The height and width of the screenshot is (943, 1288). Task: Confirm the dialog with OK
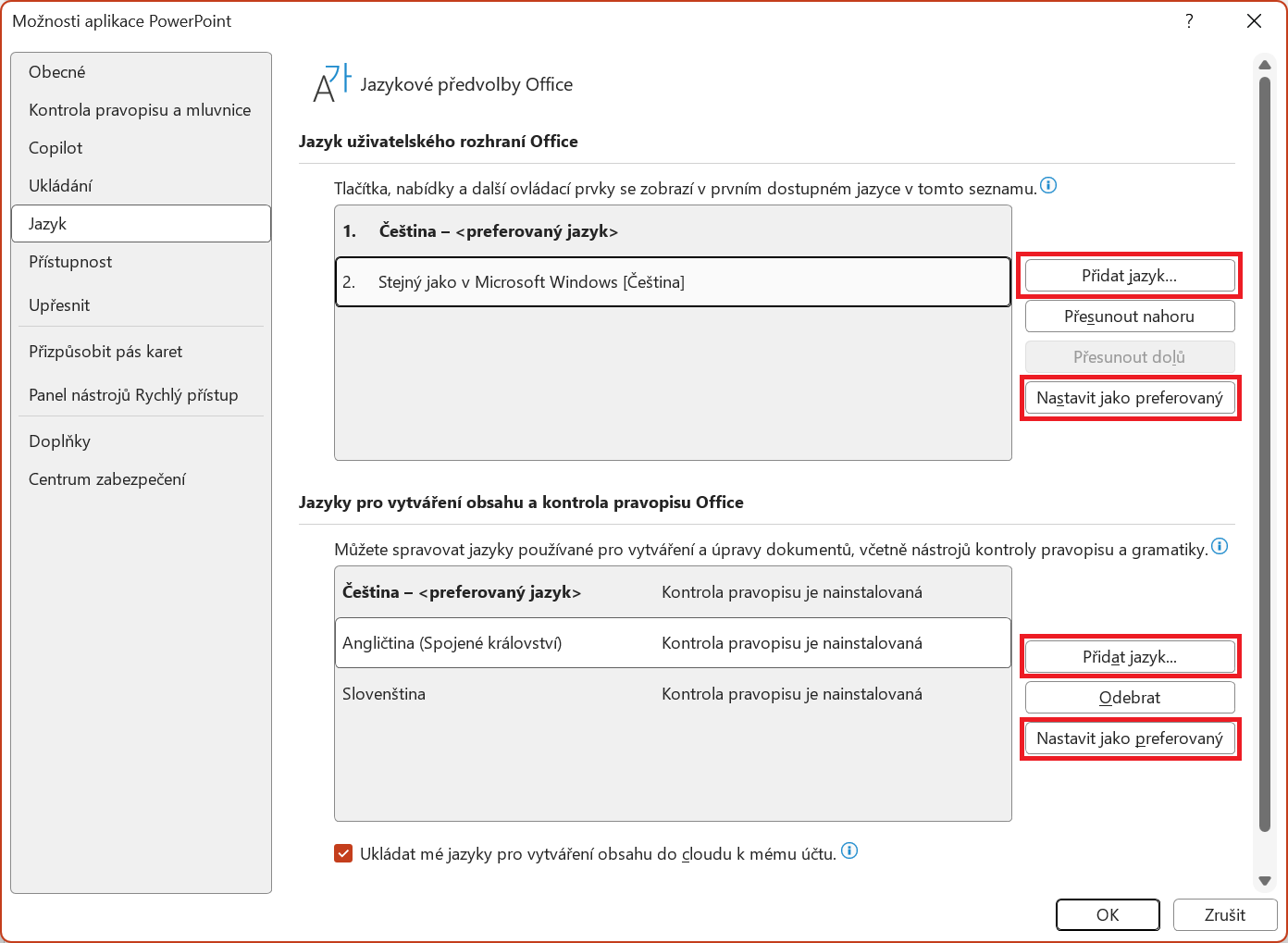[1108, 915]
